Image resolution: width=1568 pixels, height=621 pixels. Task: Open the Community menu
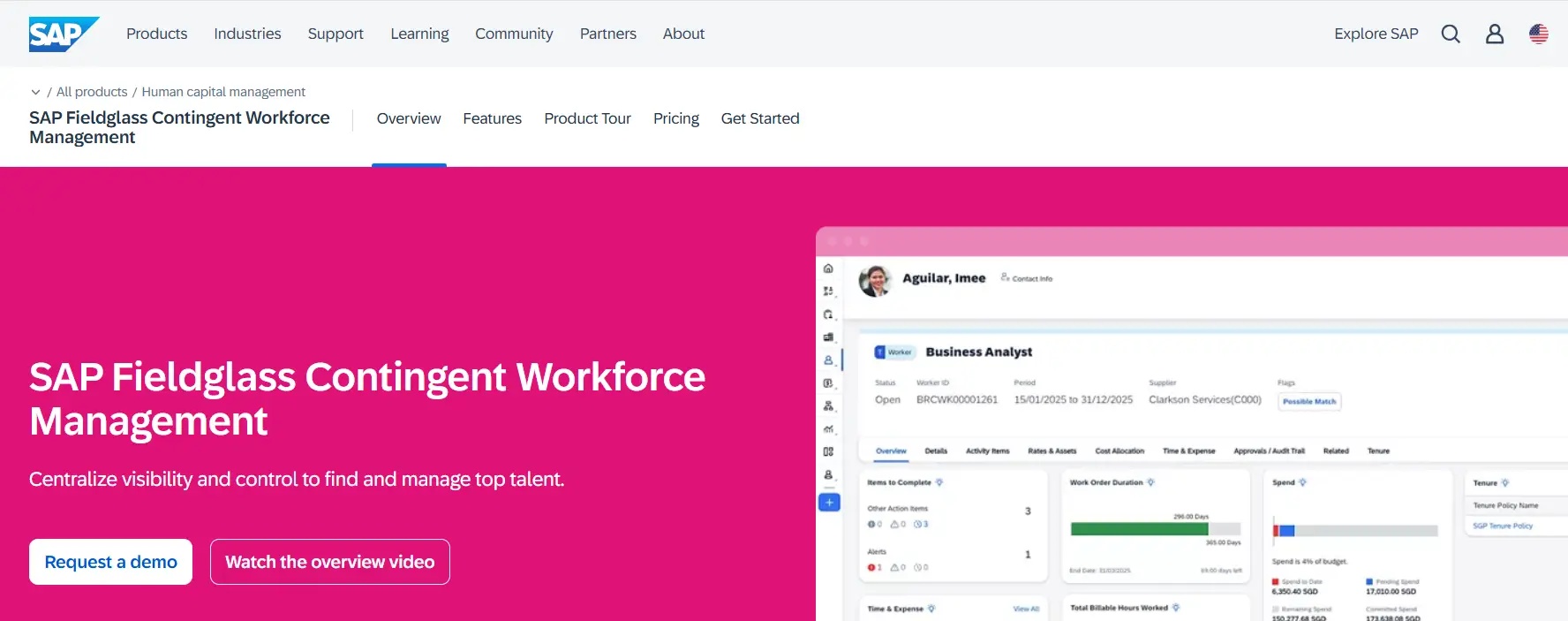[x=514, y=34]
